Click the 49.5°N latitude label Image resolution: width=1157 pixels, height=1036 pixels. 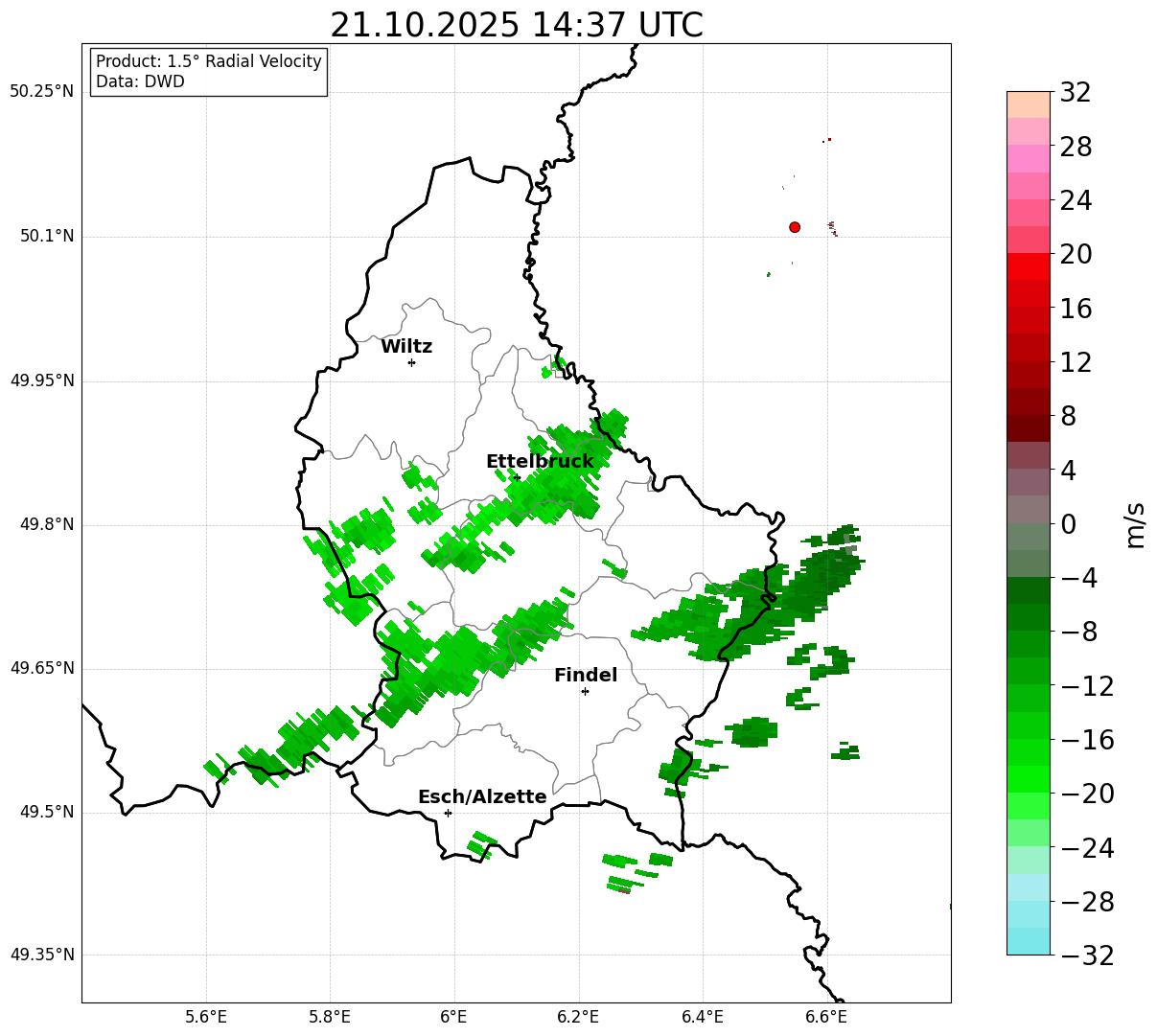(47, 812)
